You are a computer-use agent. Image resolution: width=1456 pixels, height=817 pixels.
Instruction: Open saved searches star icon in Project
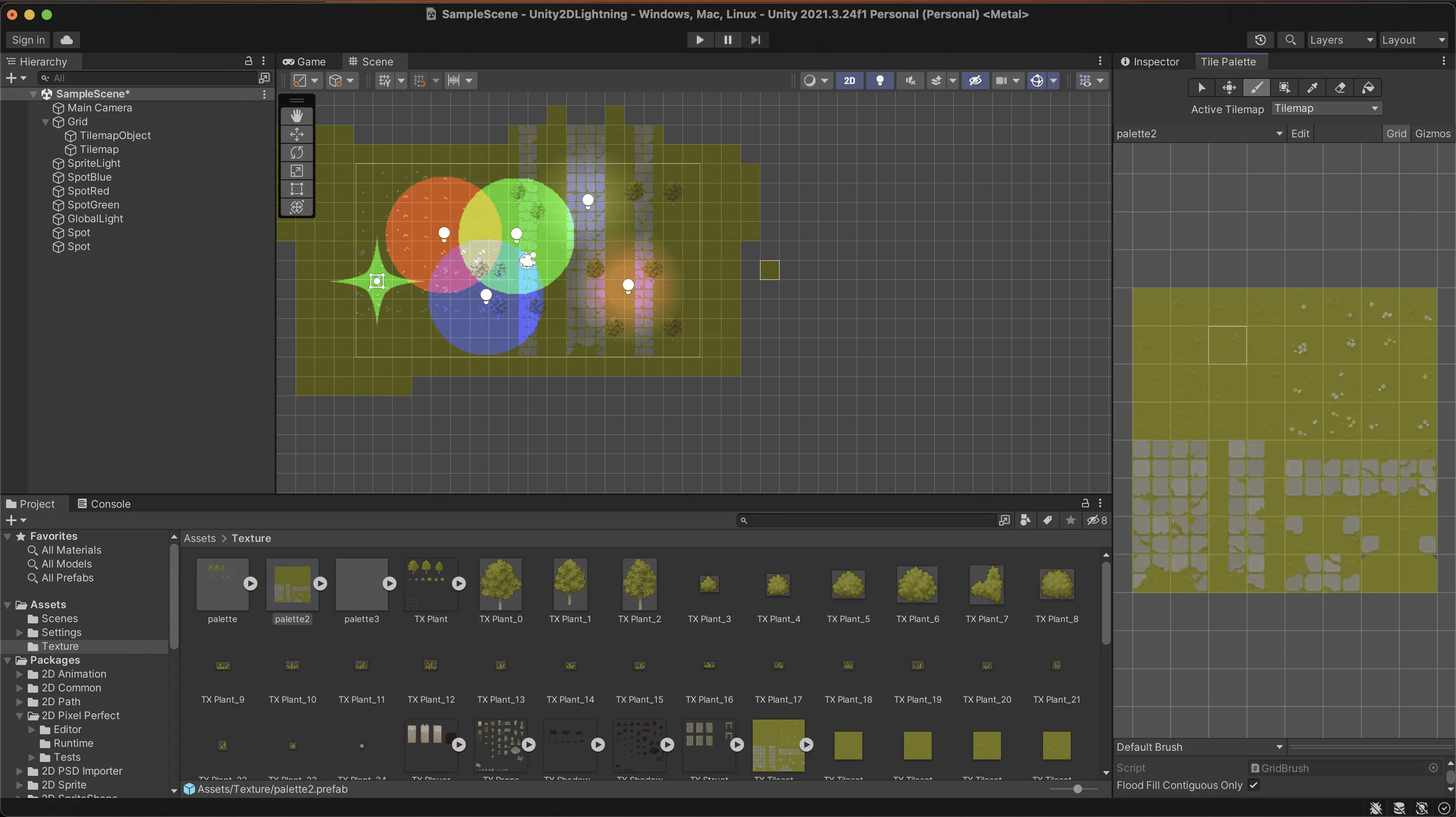[x=1070, y=520]
